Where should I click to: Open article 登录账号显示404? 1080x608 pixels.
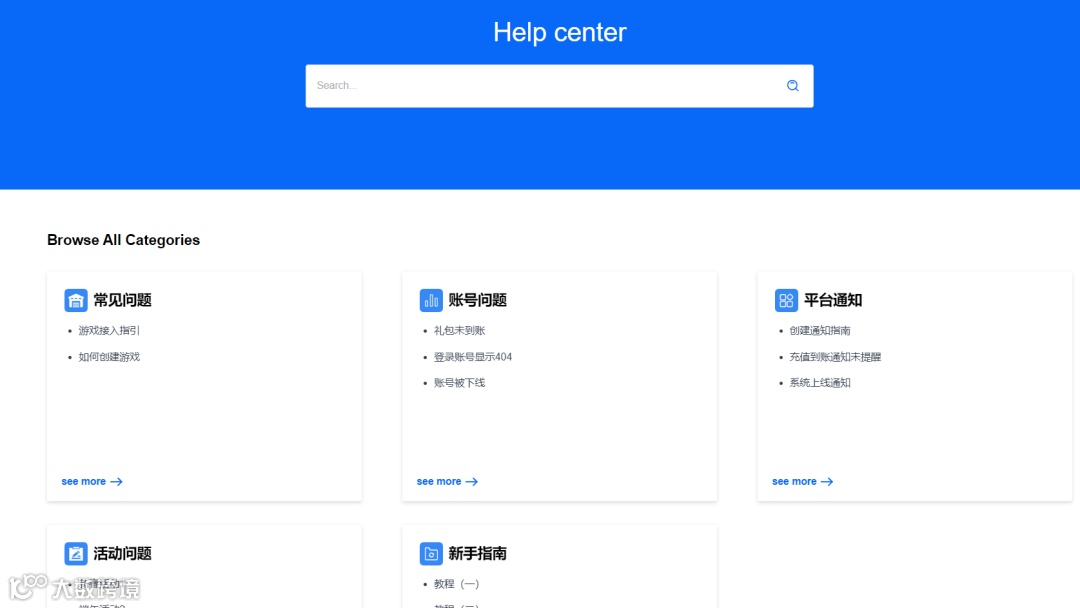pos(472,357)
